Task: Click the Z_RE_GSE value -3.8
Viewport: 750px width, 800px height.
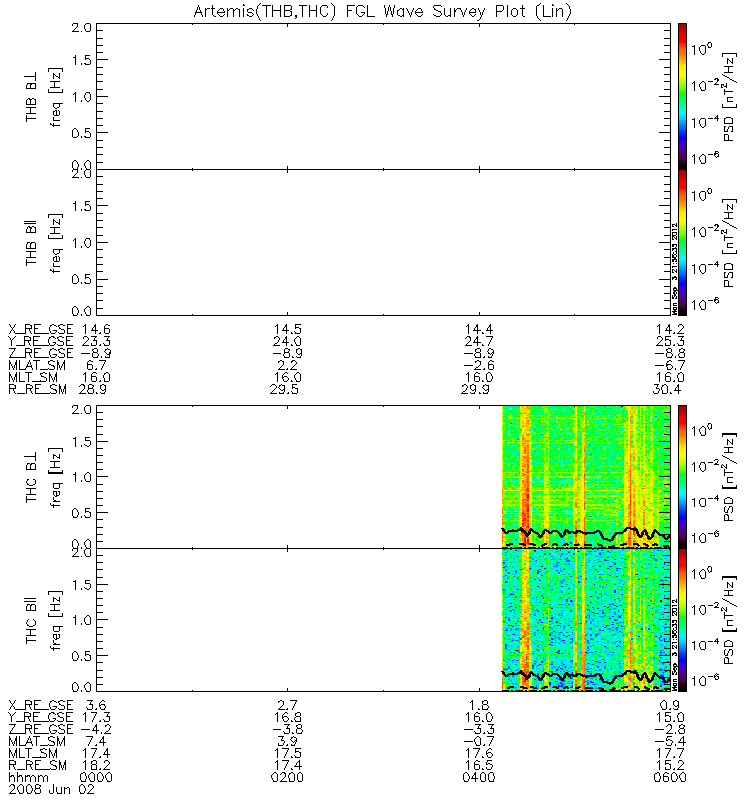Action: (x=287, y=730)
